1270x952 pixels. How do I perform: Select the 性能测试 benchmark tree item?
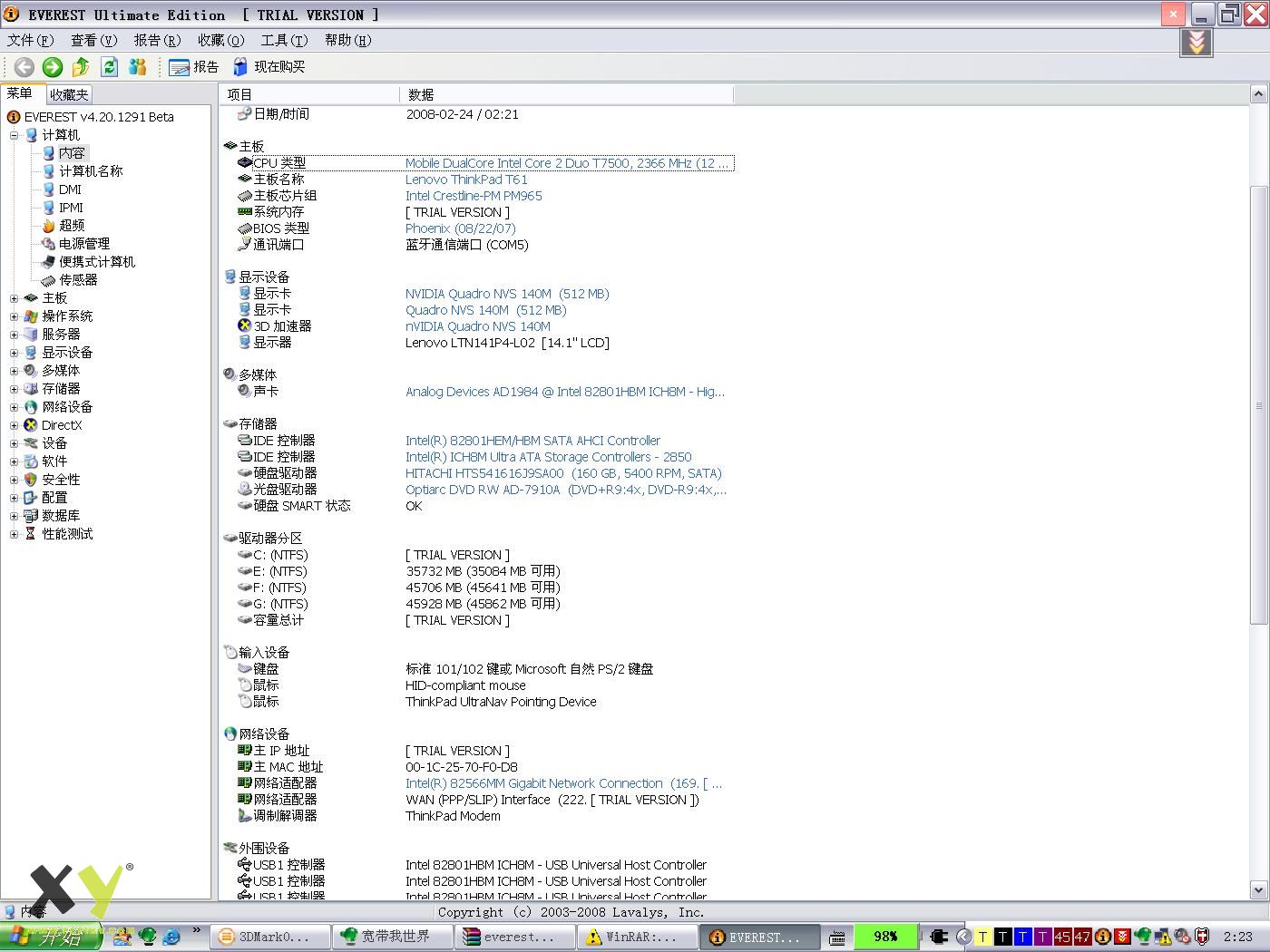coord(67,534)
